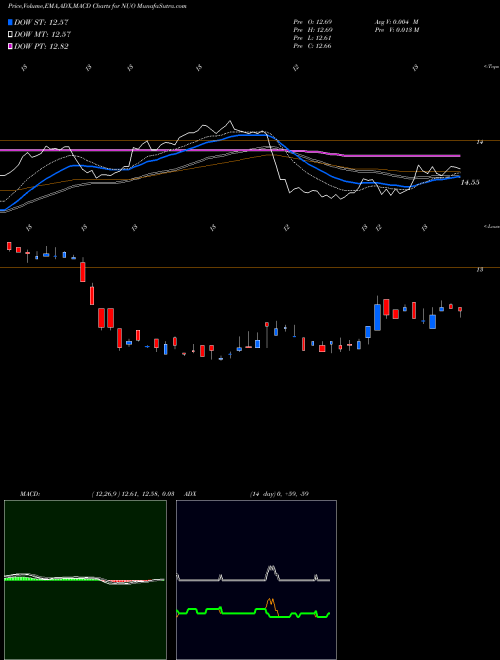
Task: Click the blue DOW ST legend swatch
Action: (x=11, y=22)
